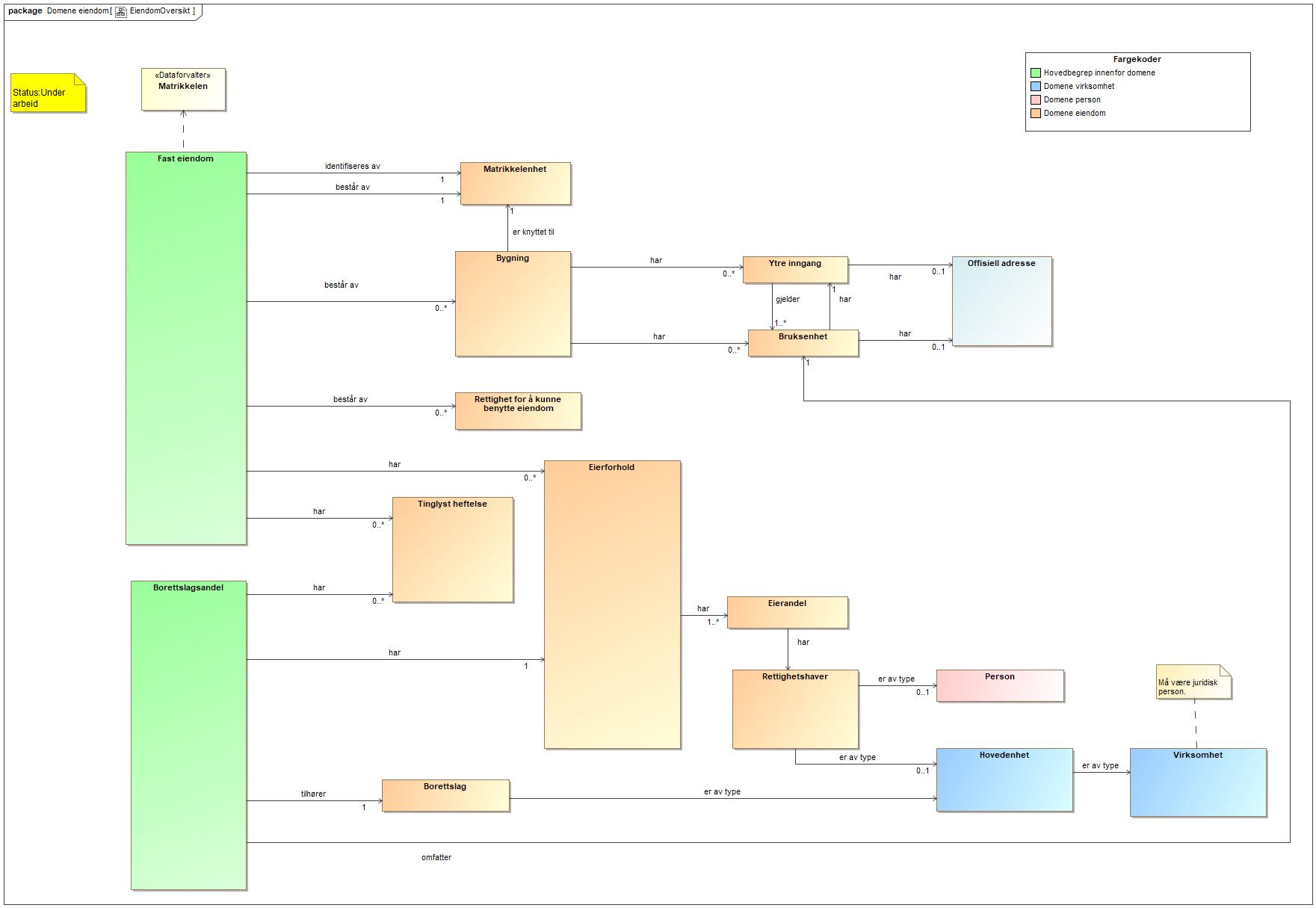Select the Borettslag class box
Screen dimensions: 1316x908
click(445, 795)
